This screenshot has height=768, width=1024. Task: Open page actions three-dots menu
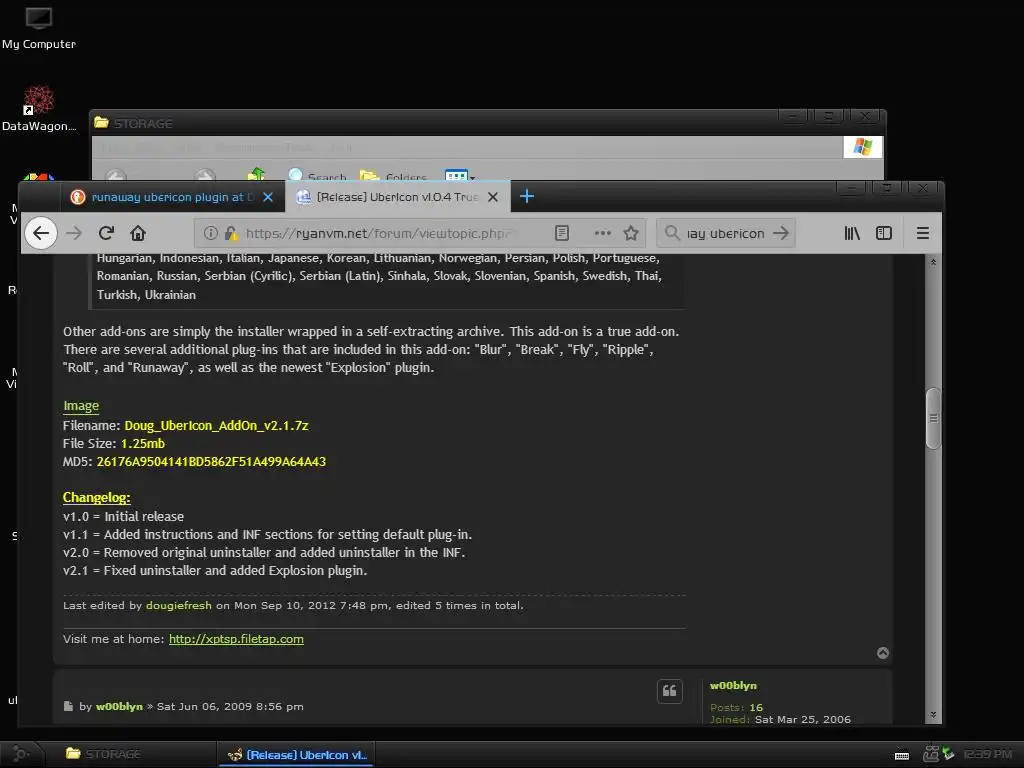603,233
